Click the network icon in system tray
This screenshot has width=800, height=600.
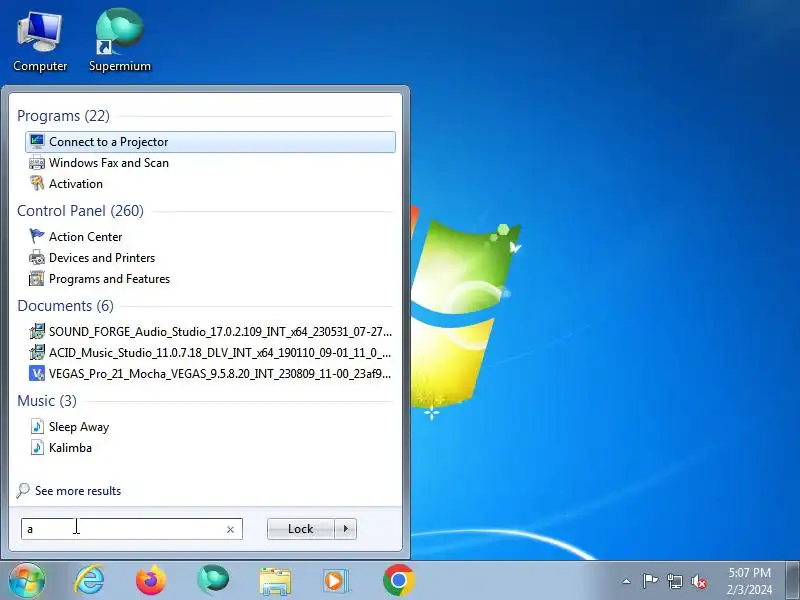tap(675, 581)
